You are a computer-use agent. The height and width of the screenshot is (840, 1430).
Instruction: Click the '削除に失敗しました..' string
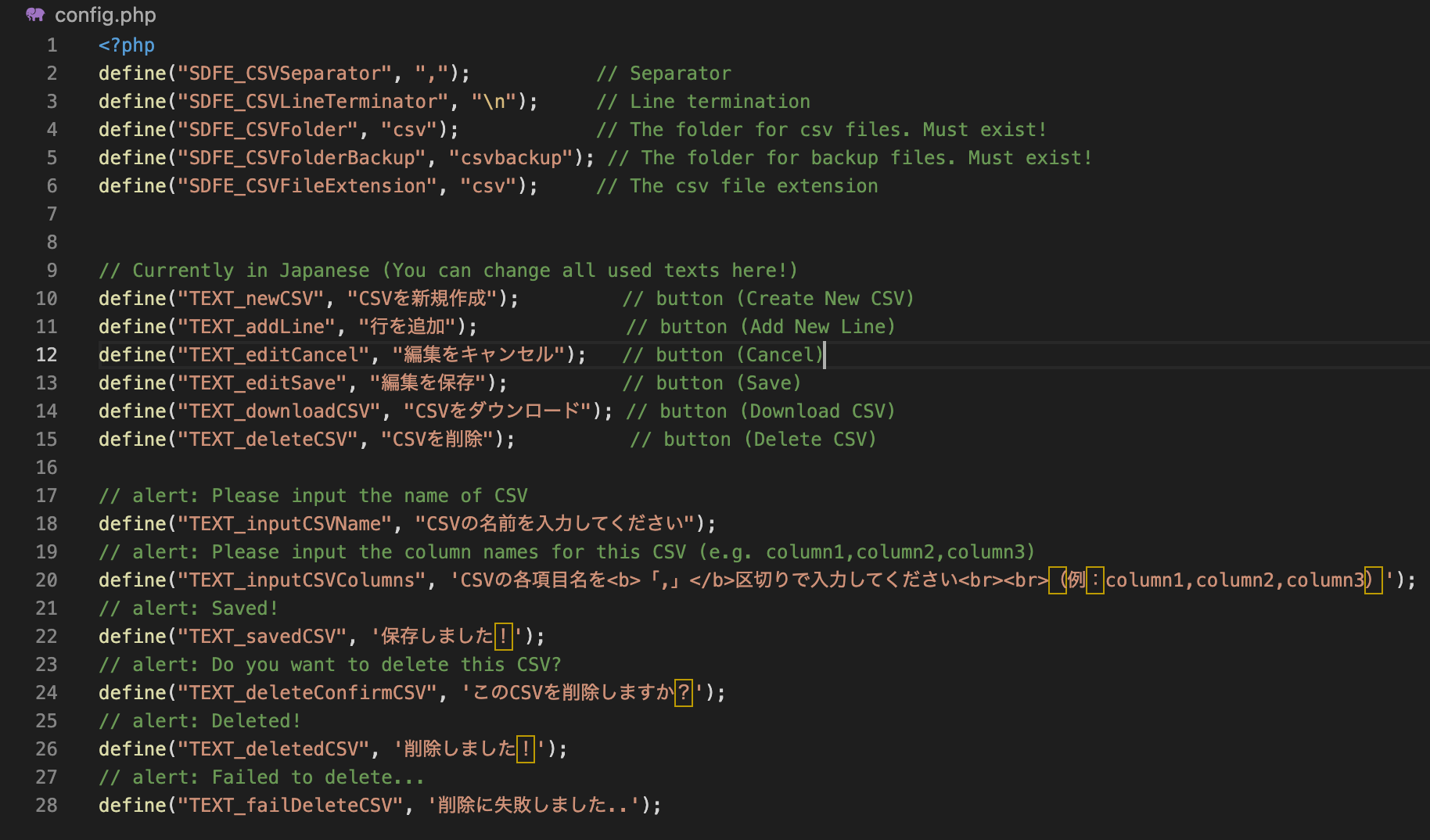[534, 806]
